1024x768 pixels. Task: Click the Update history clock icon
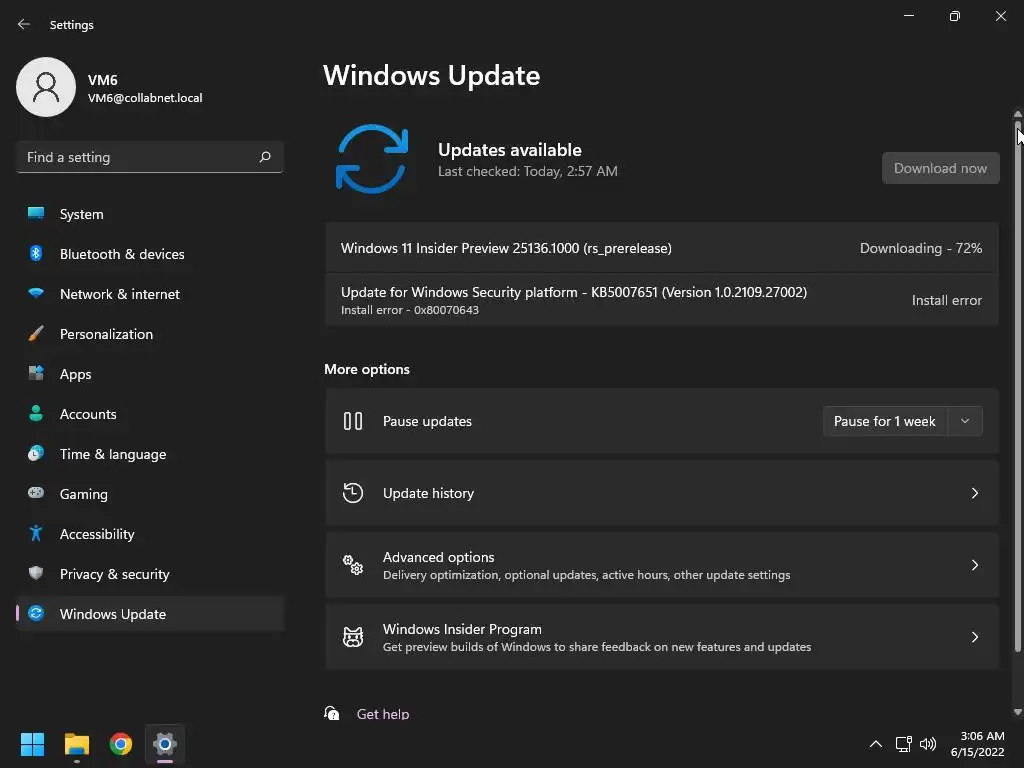pyautogui.click(x=353, y=493)
